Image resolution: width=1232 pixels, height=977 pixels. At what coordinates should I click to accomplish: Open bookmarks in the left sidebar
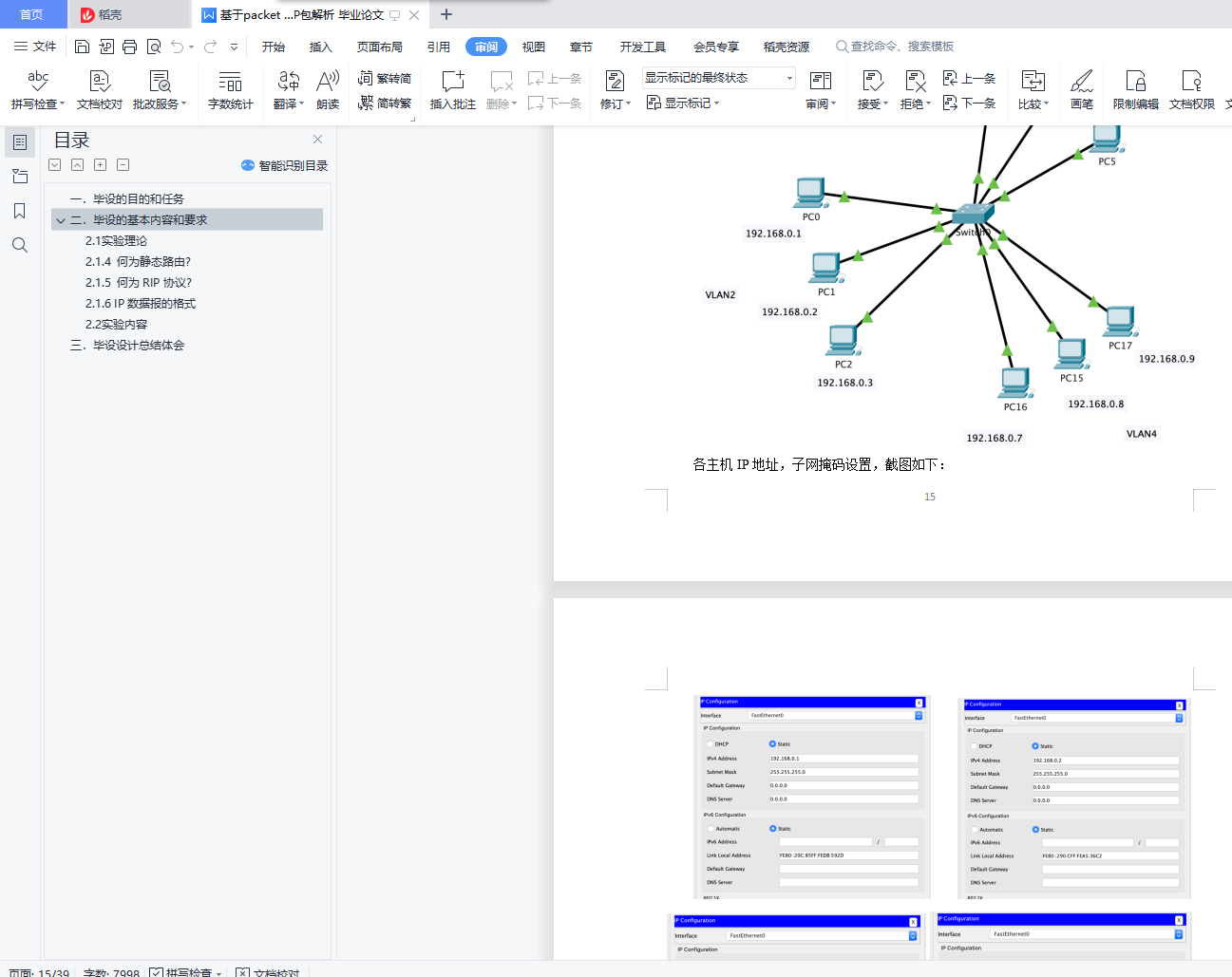click(x=20, y=211)
